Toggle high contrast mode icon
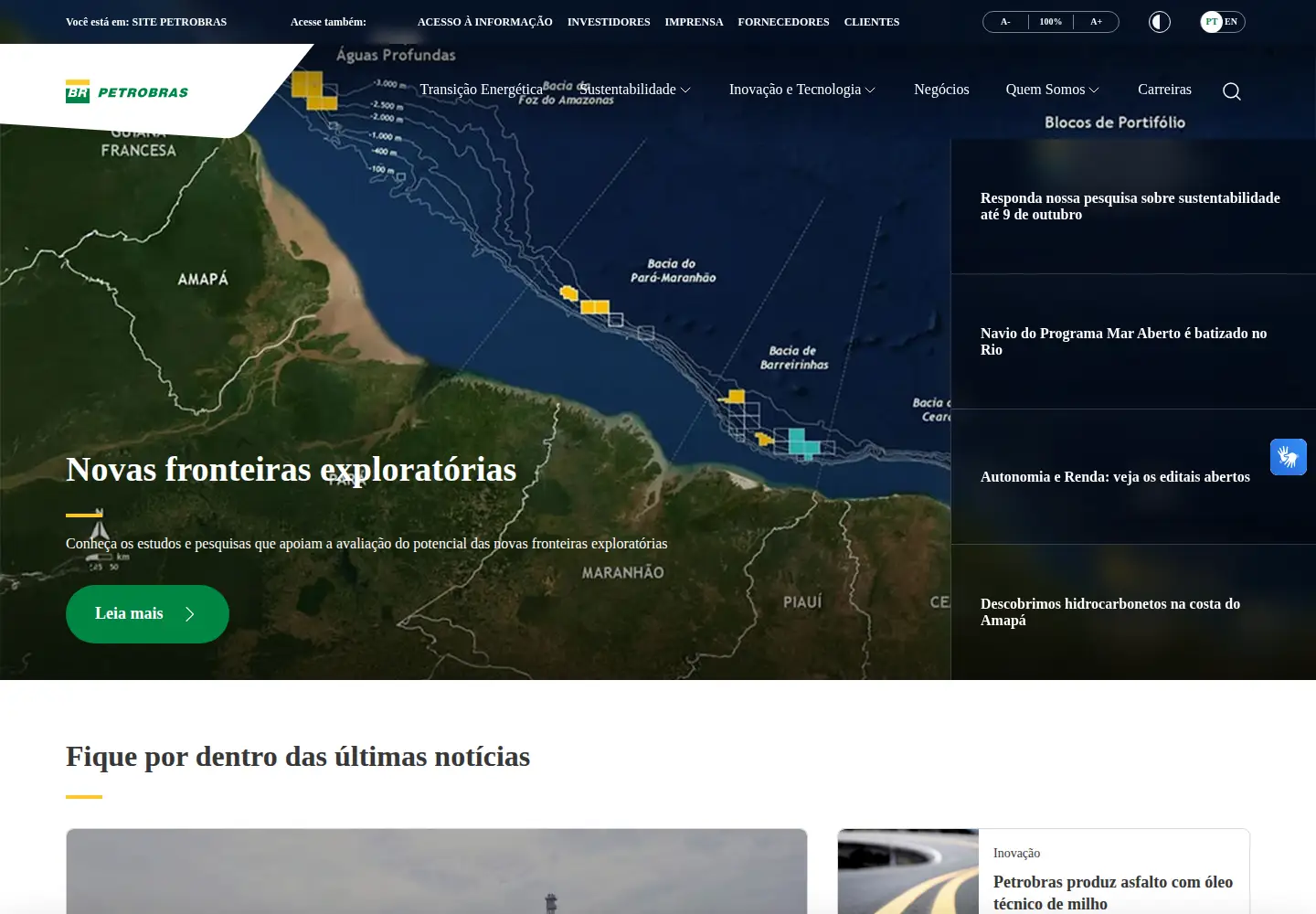 (x=1160, y=22)
